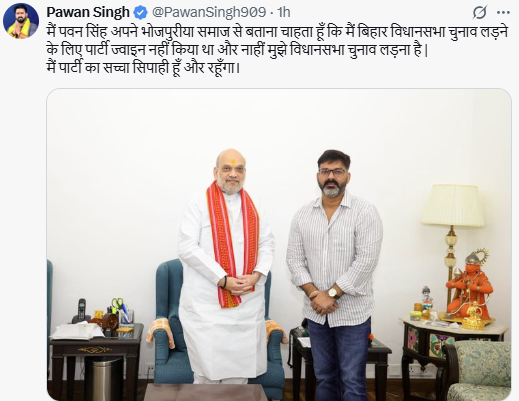Click the tweet line starting 'के लिए पार्टी'

click(237, 50)
